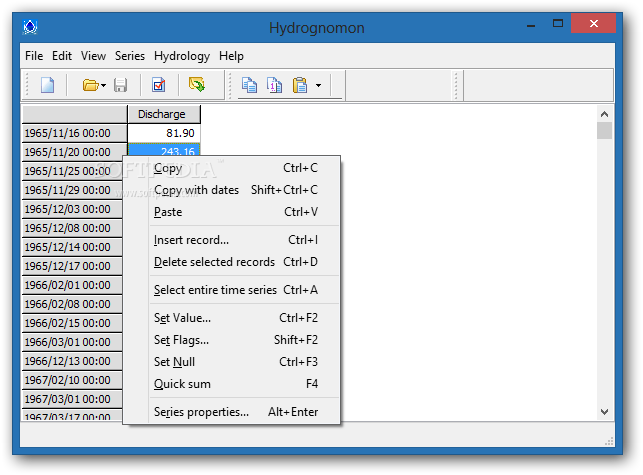
Task: Click the Open folder toolbar icon
Action: click(91, 85)
